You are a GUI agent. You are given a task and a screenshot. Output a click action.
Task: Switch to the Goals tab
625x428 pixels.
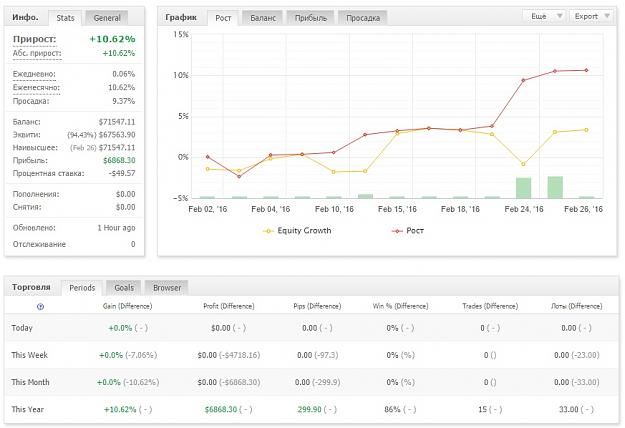[124, 288]
